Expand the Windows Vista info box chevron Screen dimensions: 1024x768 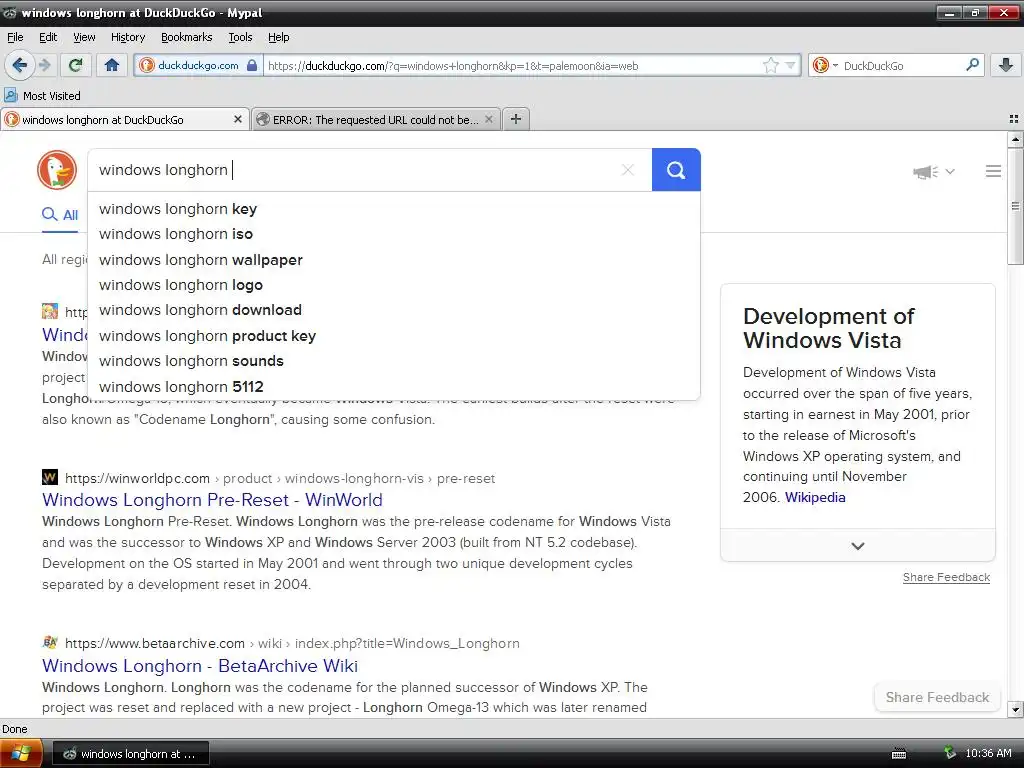[x=857, y=545]
